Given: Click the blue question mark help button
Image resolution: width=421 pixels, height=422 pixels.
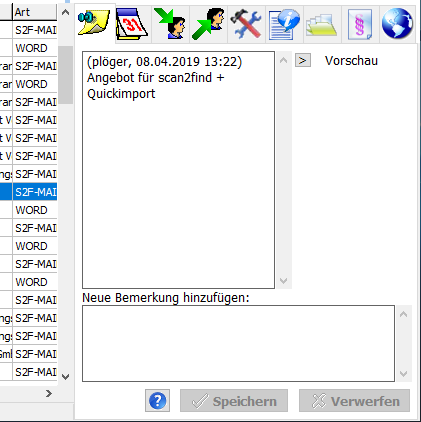Looking at the screenshot, I should (157, 400).
